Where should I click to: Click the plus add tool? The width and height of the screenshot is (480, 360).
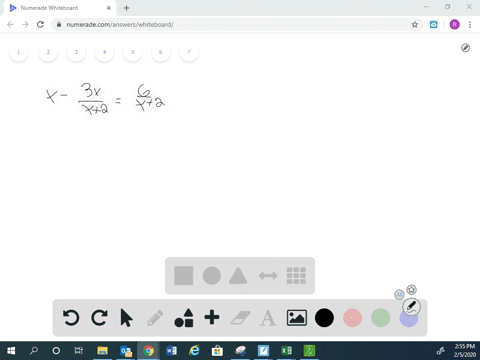[212, 317]
